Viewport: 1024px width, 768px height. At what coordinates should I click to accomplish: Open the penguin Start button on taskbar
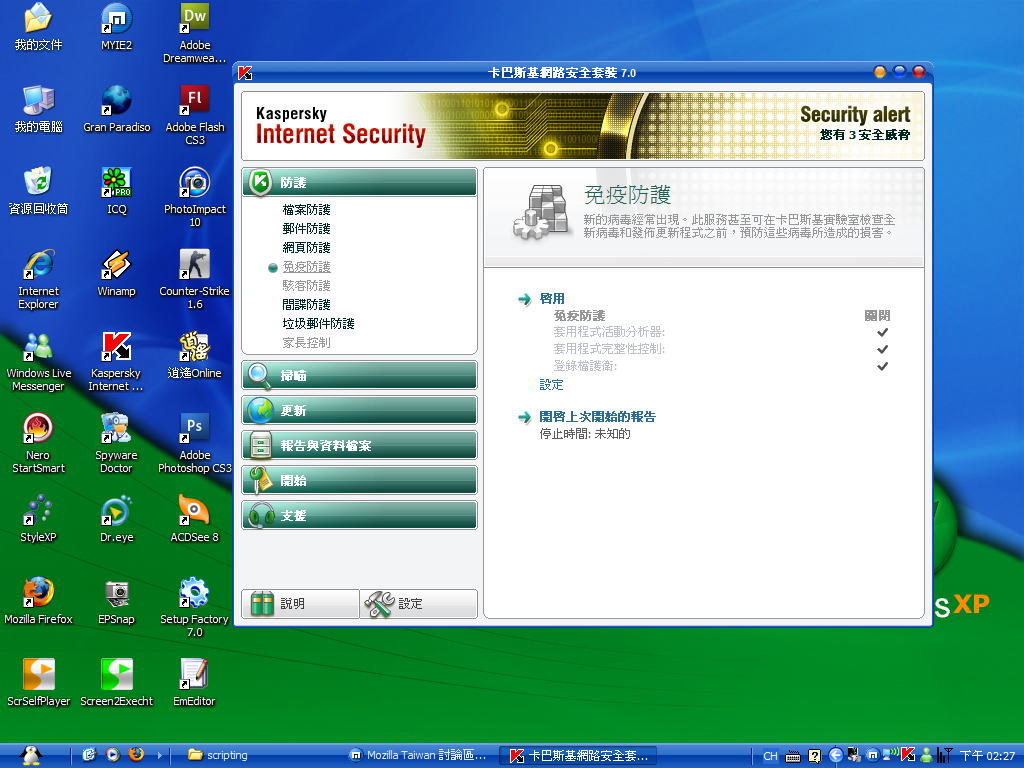click(x=31, y=756)
